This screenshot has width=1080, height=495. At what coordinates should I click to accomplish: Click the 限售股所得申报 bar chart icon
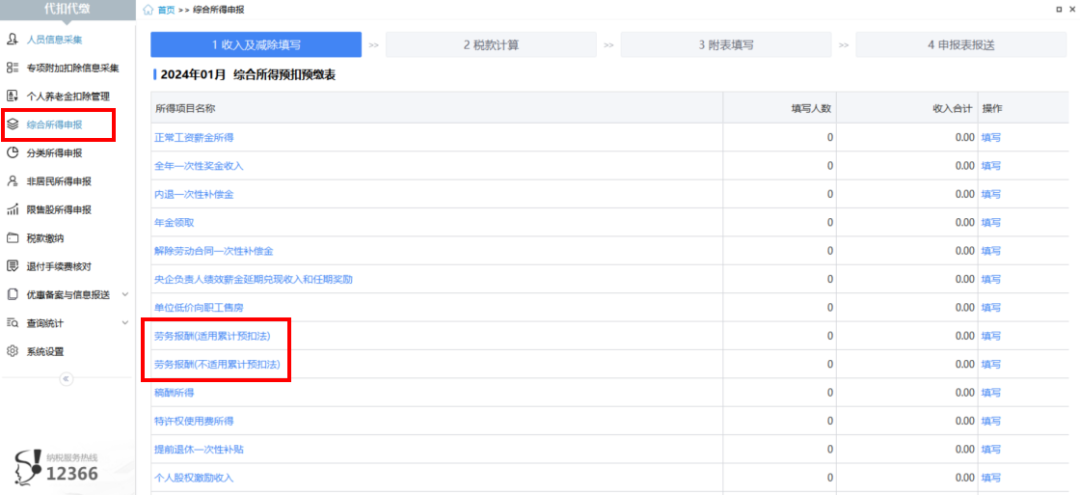[x=13, y=210]
